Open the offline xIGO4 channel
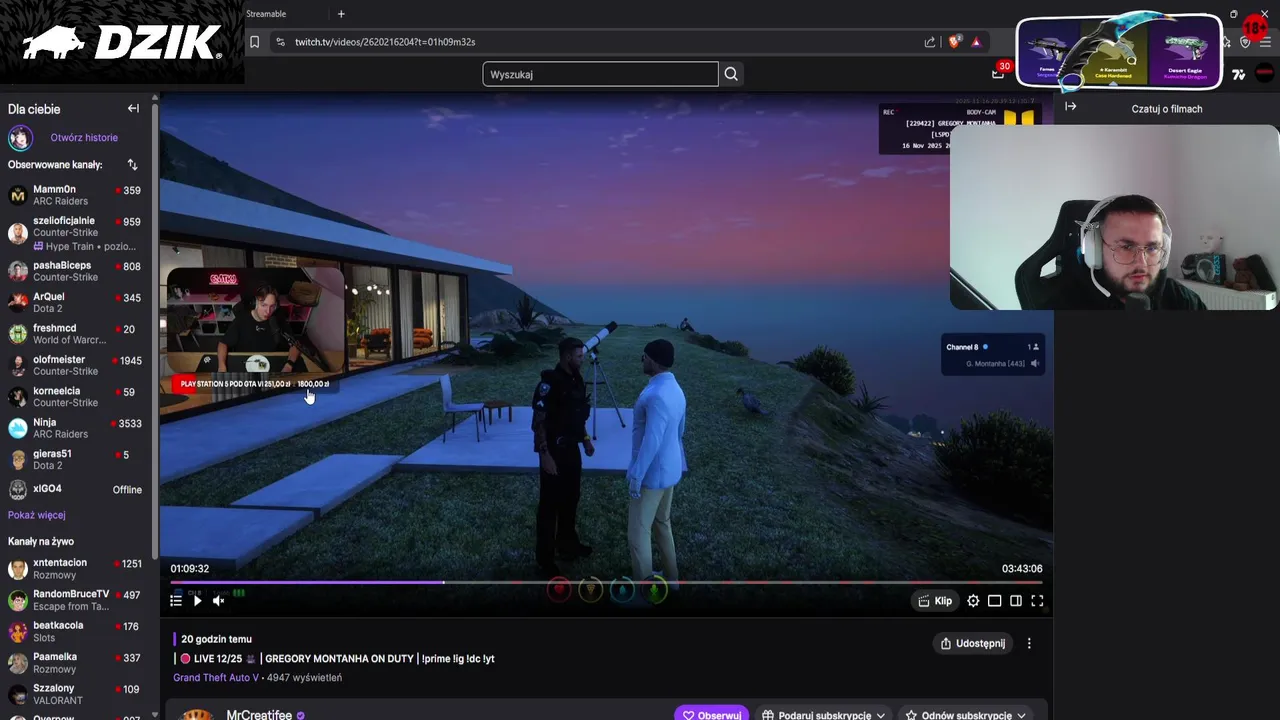1280x720 pixels. [x=75, y=489]
